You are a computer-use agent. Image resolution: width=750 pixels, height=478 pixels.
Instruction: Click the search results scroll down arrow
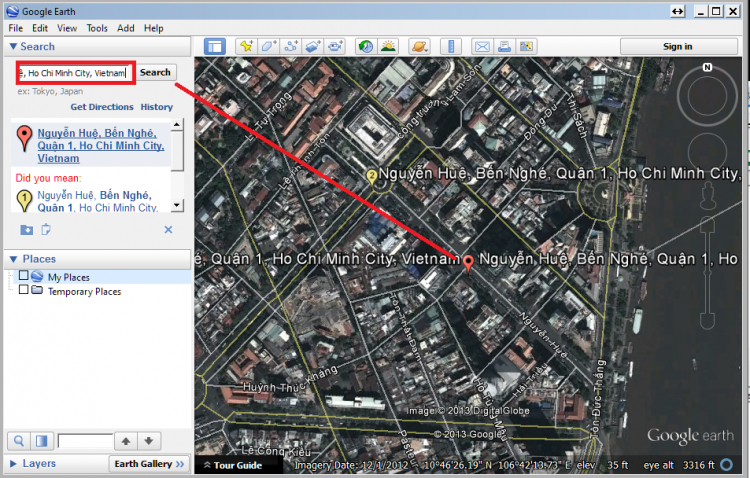click(x=177, y=205)
